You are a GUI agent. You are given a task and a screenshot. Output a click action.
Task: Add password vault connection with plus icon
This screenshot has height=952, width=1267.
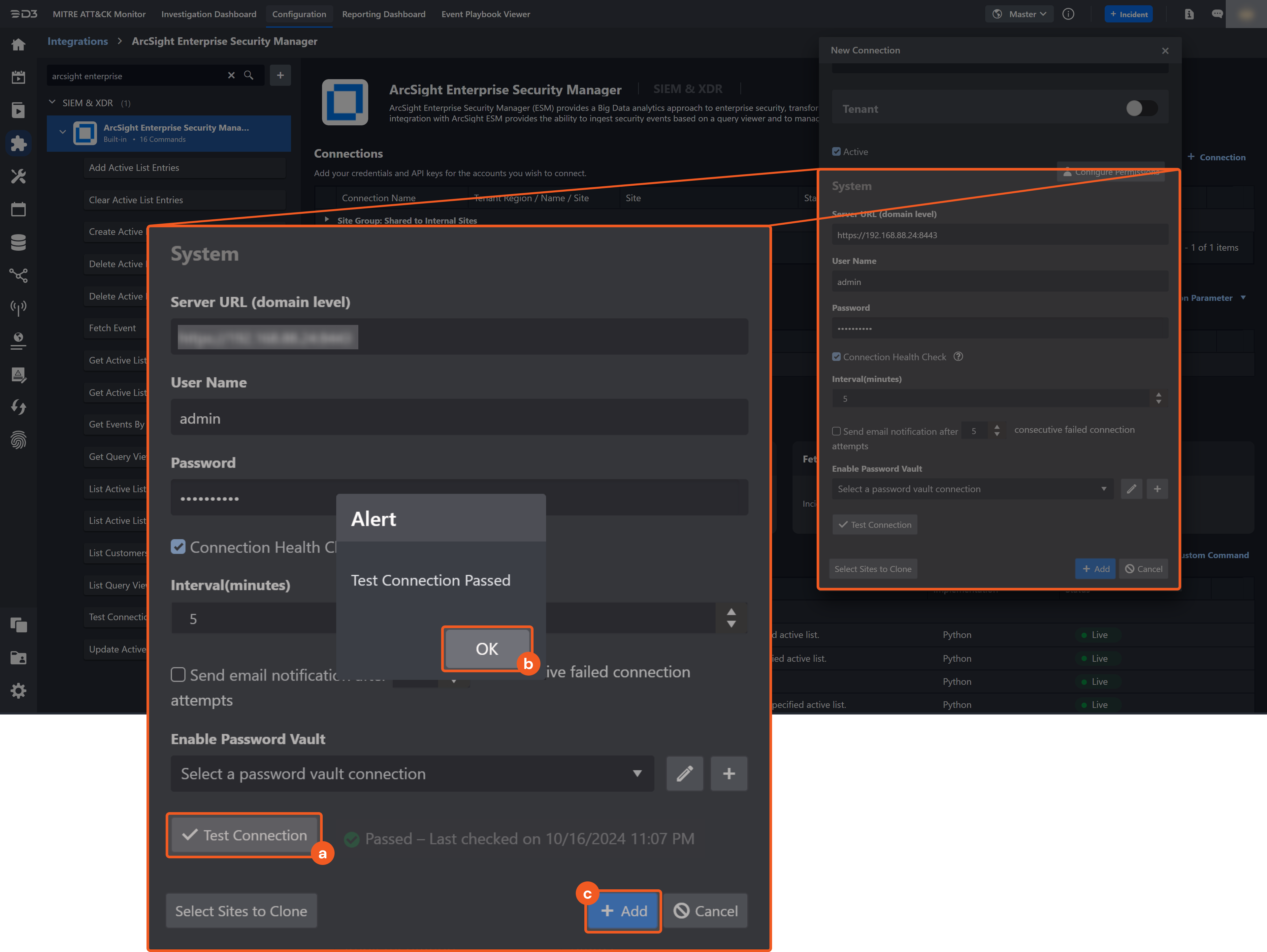point(729,774)
